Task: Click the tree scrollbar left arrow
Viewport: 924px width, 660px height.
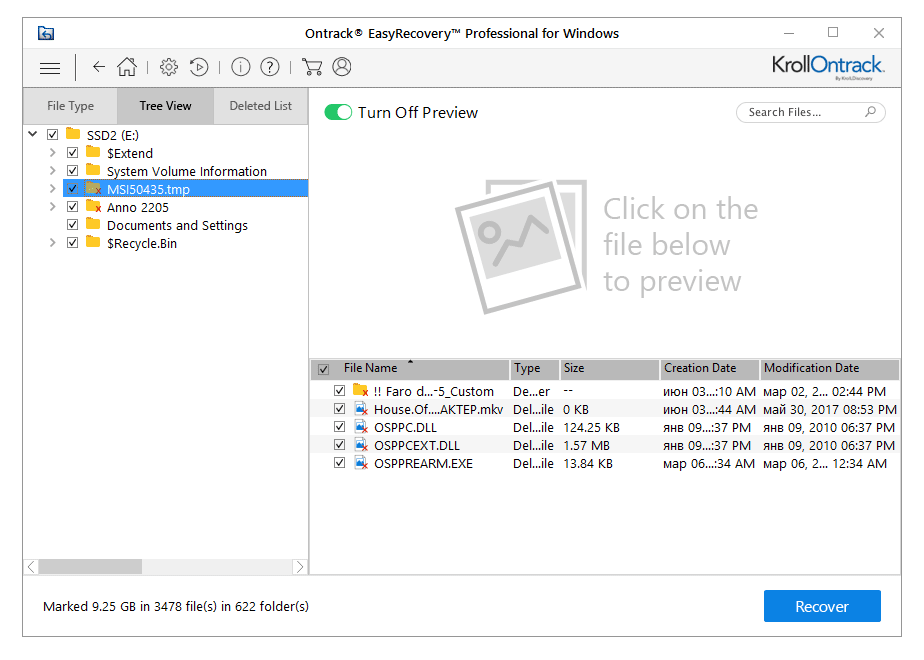Action: click(x=31, y=567)
